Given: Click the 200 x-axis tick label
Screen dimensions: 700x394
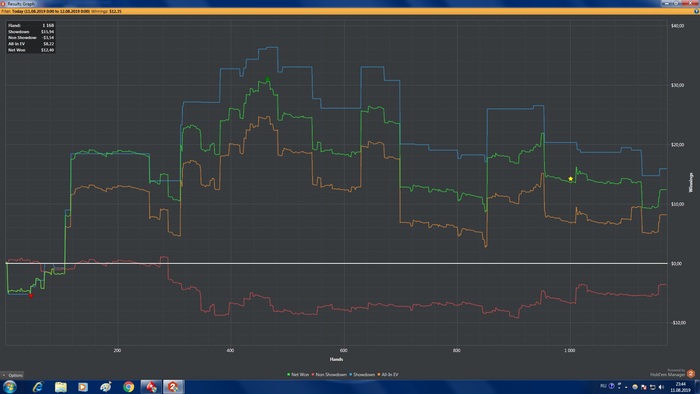Looking at the screenshot, I should tap(117, 351).
